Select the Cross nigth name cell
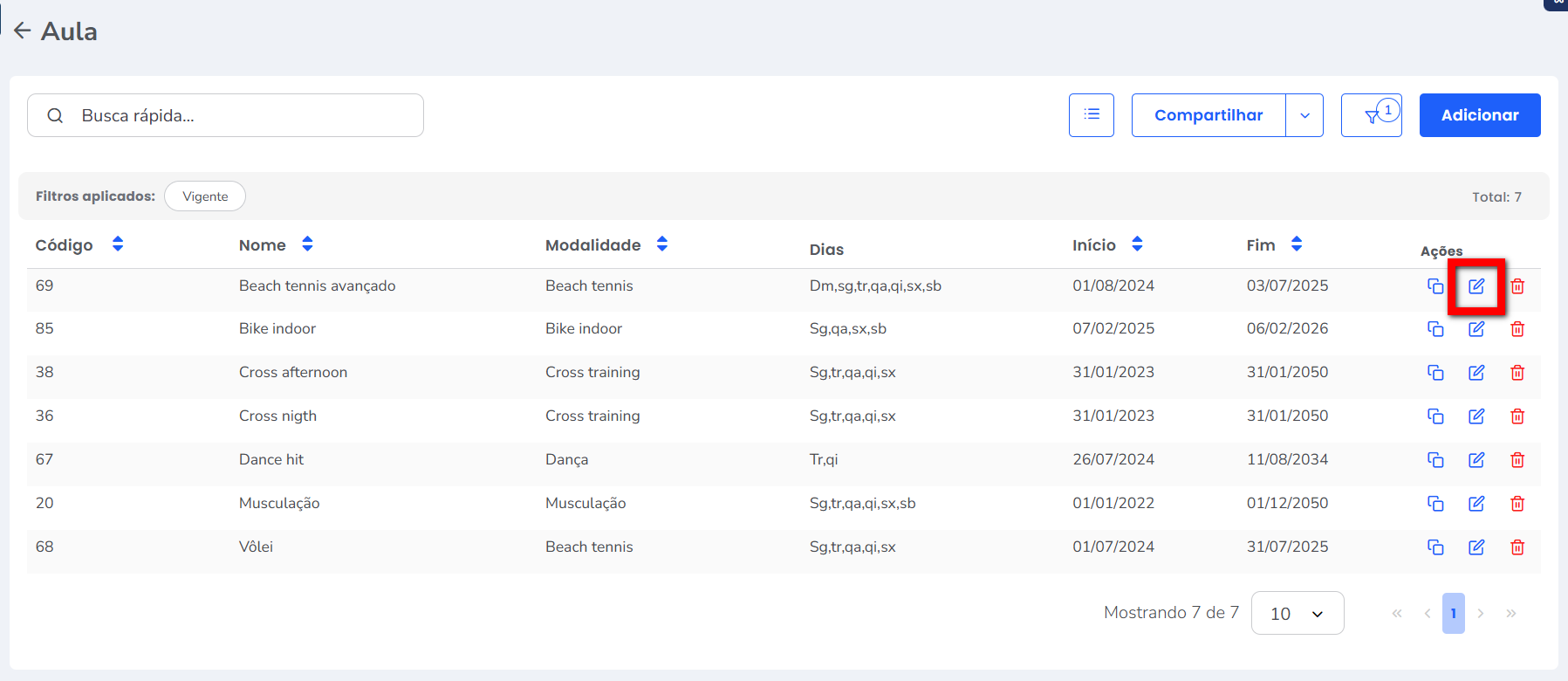This screenshot has height=681, width=1568. [x=277, y=416]
